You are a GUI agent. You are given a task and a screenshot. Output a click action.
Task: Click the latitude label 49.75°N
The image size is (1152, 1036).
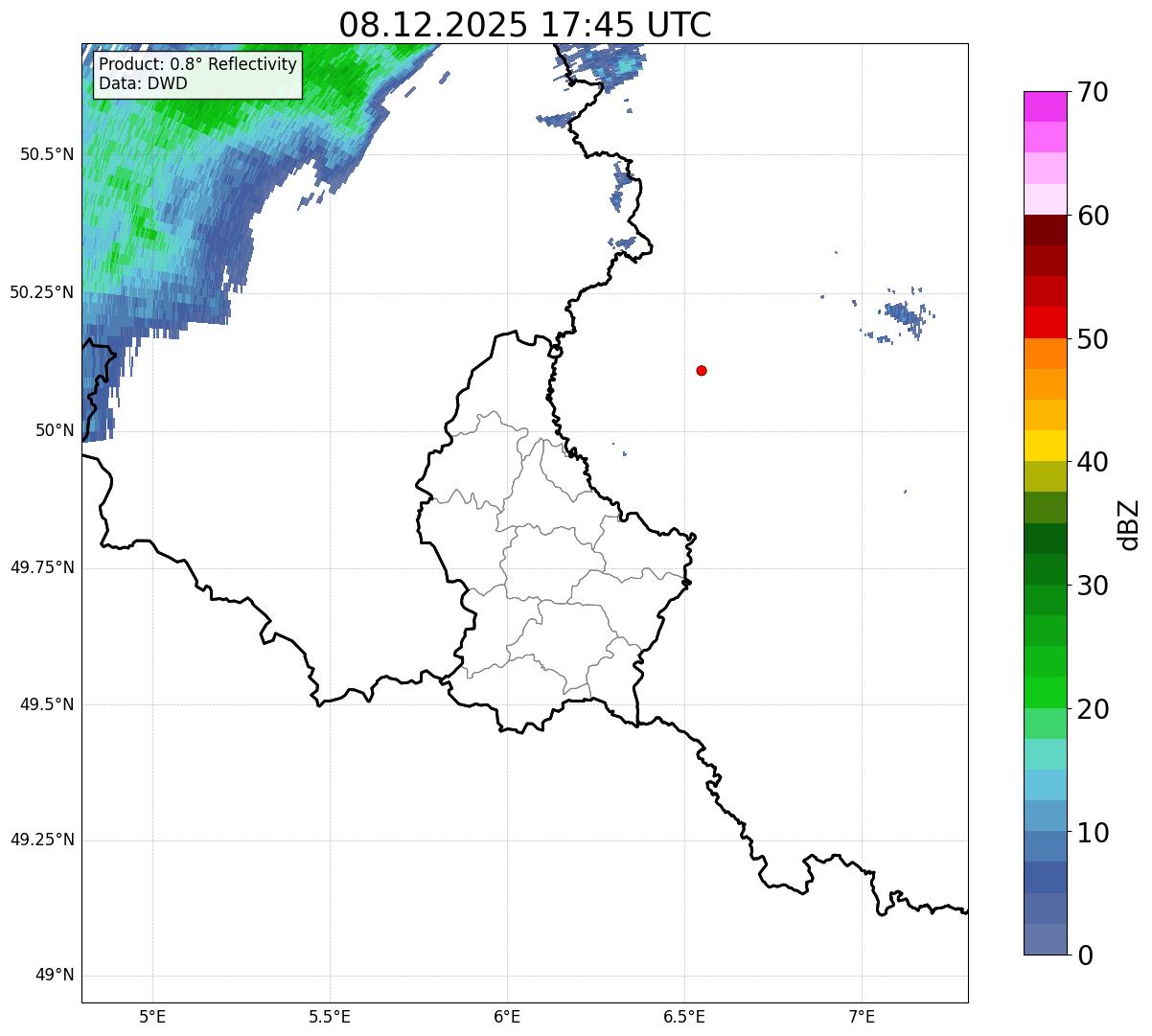[41, 567]
